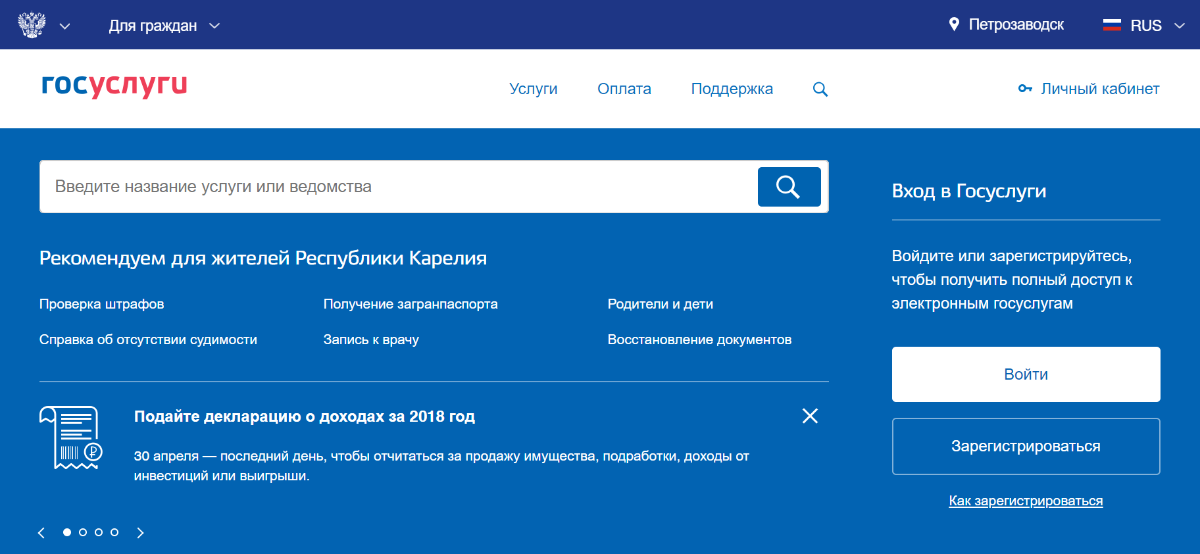Select the first carousel dot

pyautogui.click(x=67, y=532)
